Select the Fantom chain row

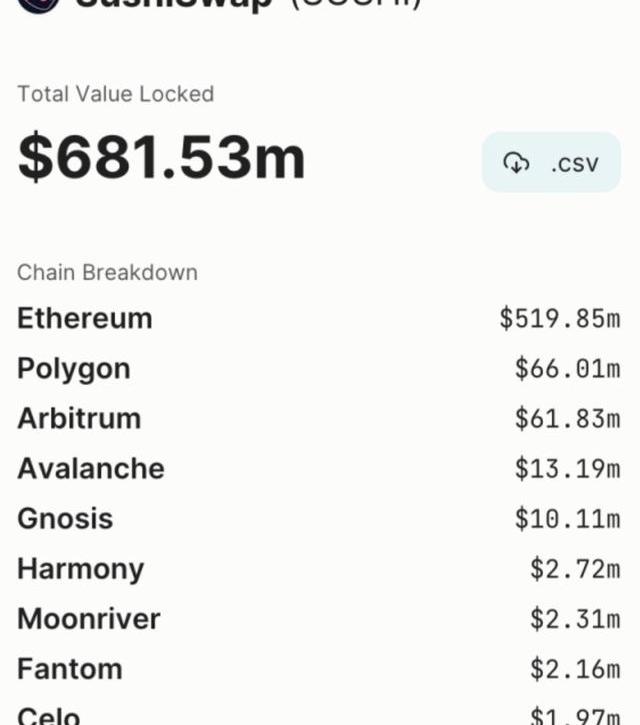coord(319,669)
